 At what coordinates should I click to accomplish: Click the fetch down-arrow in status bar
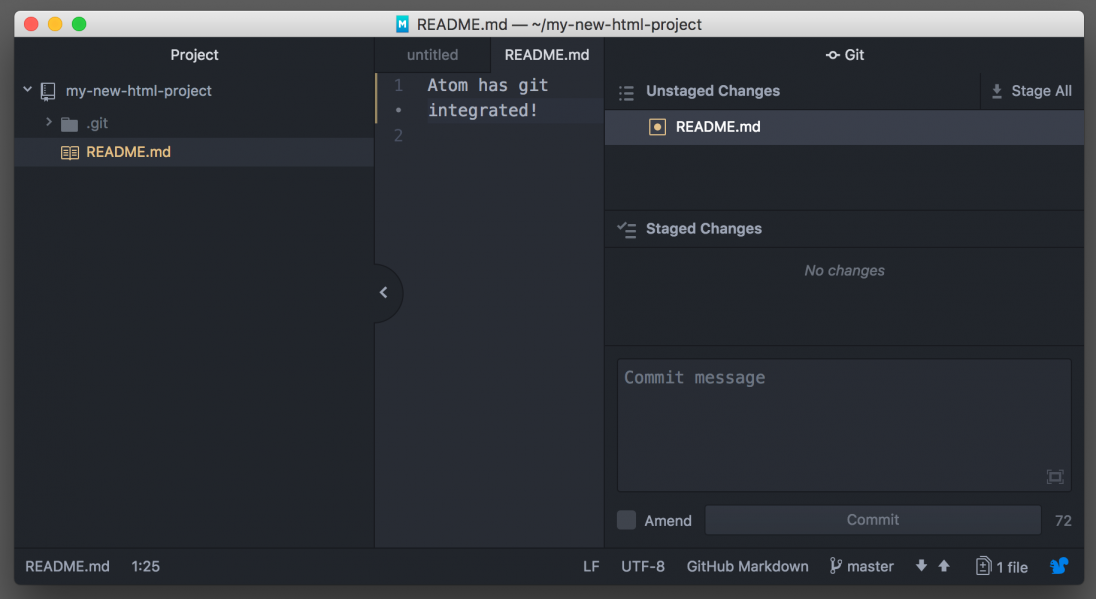[x=921, y=566]
